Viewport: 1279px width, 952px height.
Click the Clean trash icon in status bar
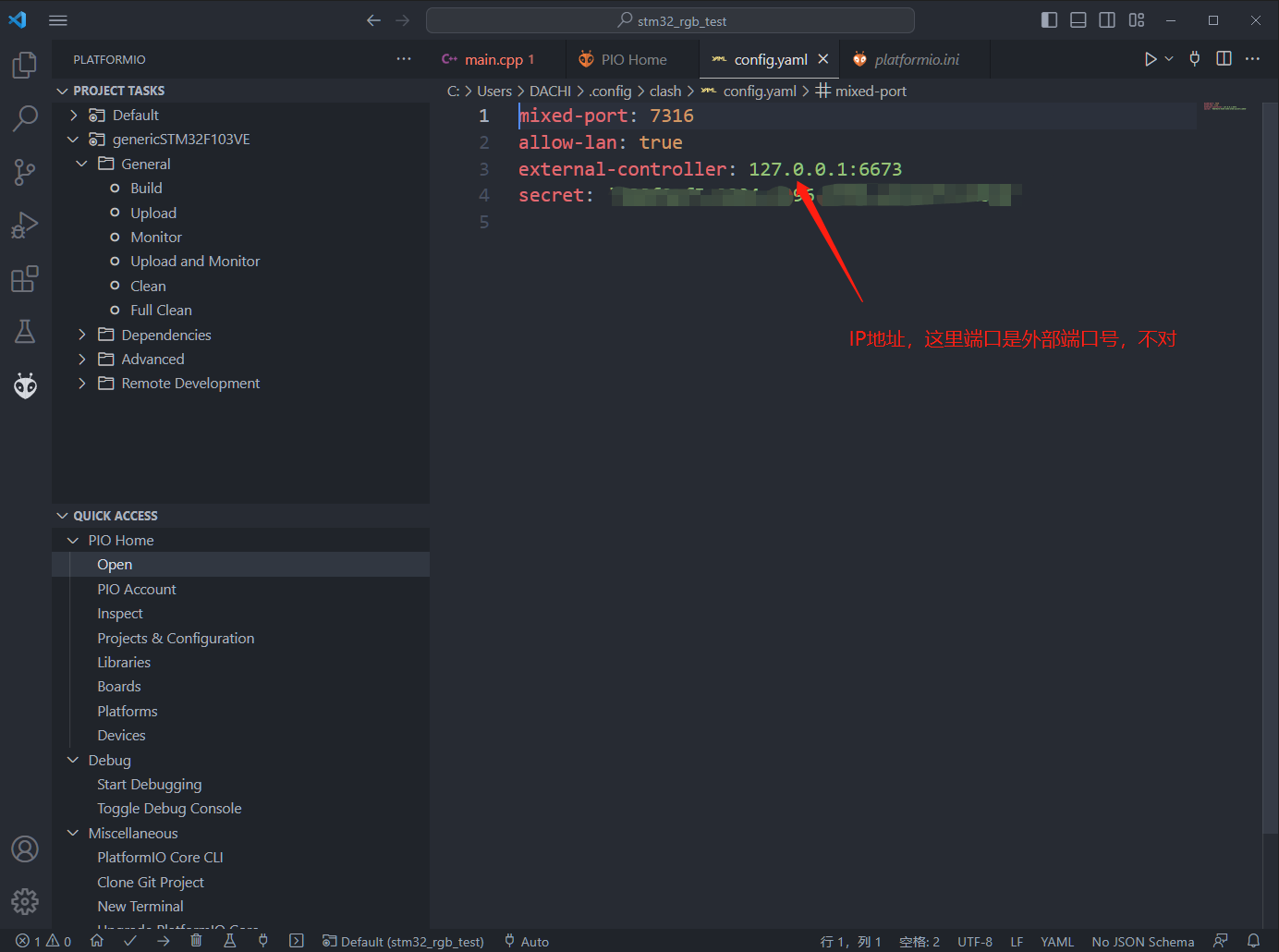click(x=196, y=941)
